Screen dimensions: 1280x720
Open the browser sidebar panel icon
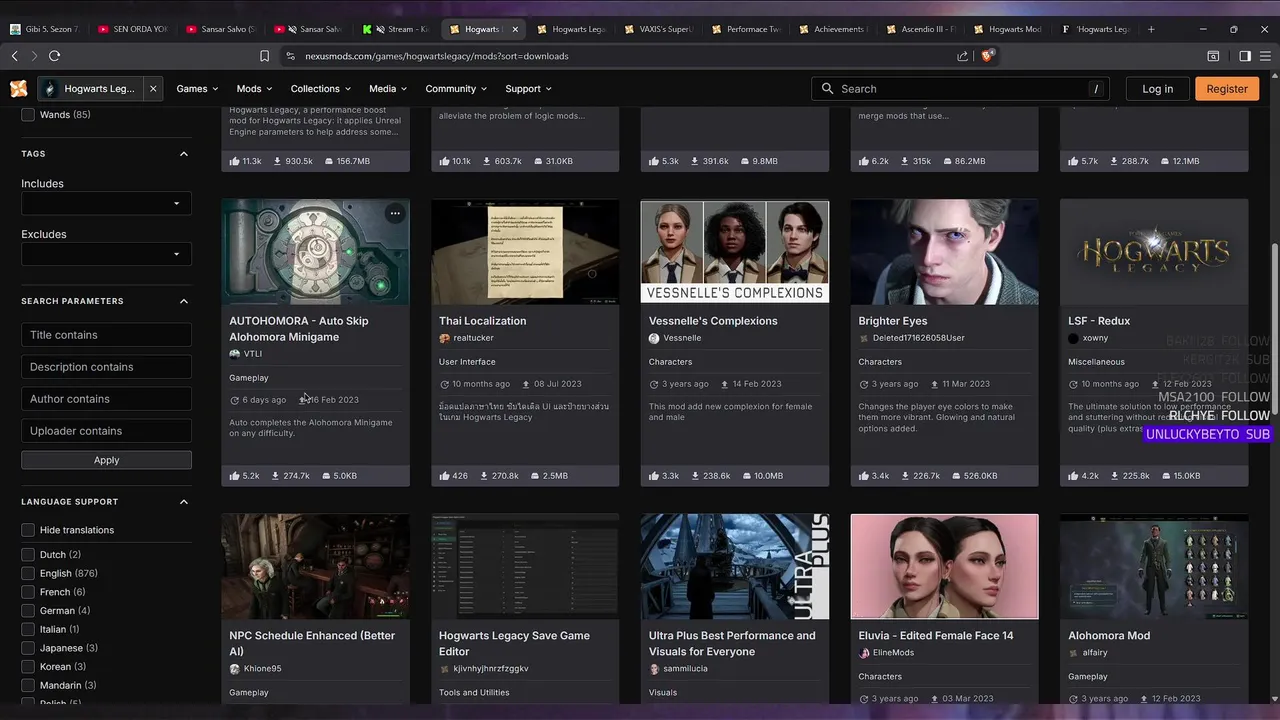coord(1245,56)
